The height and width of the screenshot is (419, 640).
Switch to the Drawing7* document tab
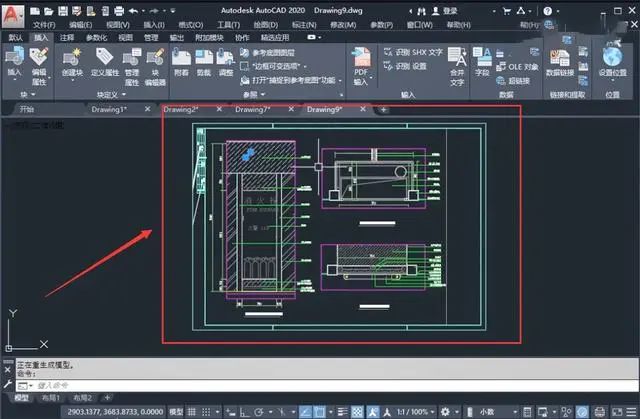click(253, 109)
